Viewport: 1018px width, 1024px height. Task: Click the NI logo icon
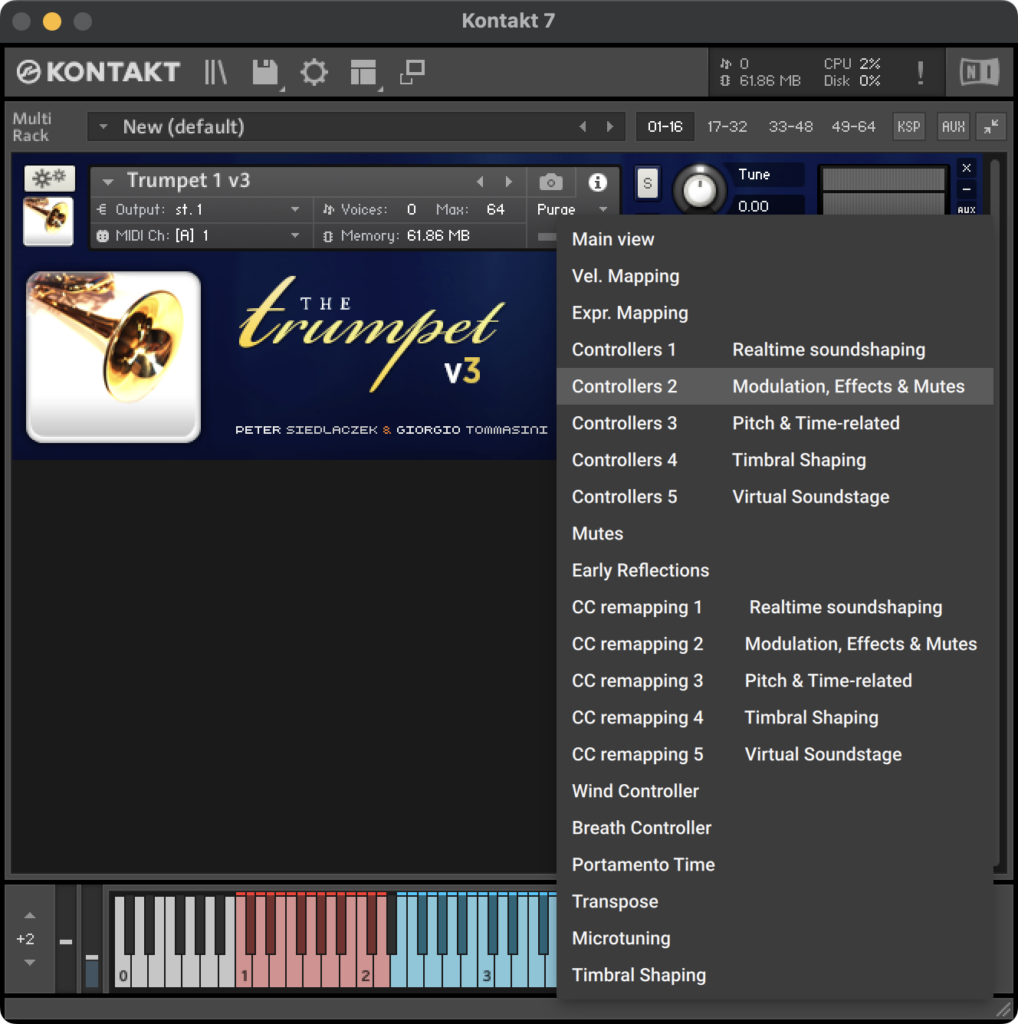[979, 72]
